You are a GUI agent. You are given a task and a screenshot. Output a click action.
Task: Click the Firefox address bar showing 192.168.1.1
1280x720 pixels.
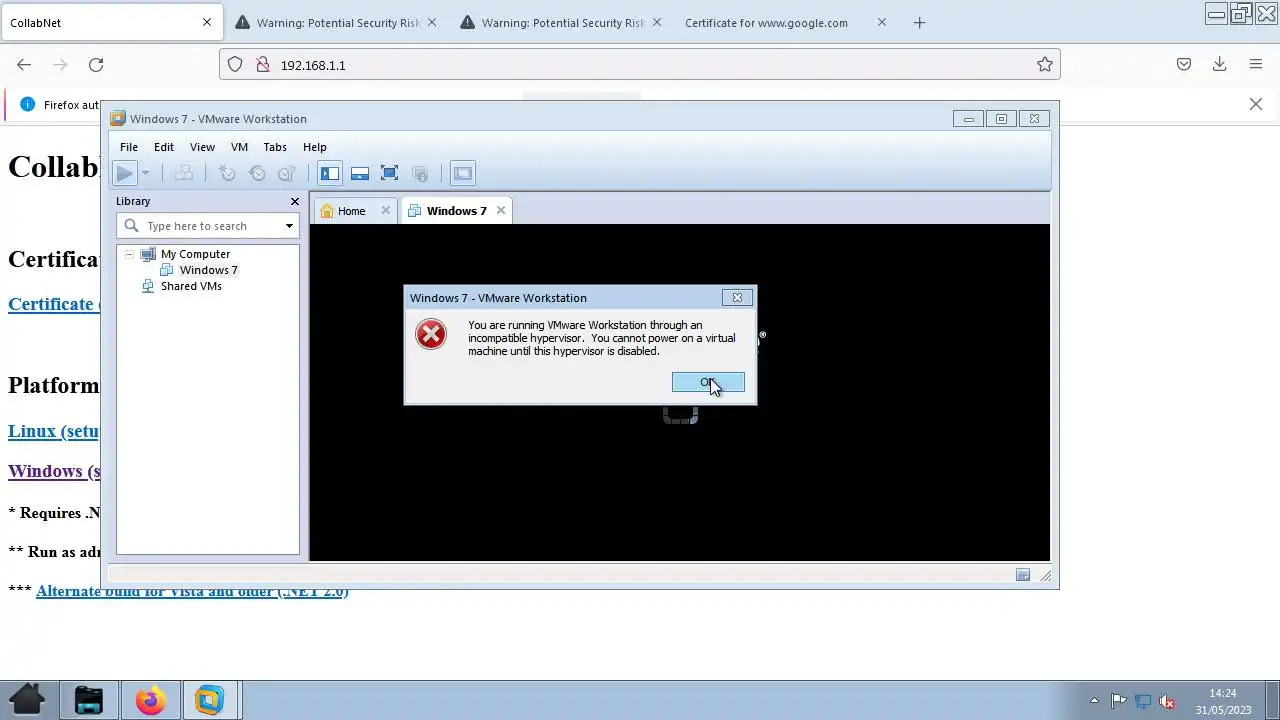(x=640, y=65)
